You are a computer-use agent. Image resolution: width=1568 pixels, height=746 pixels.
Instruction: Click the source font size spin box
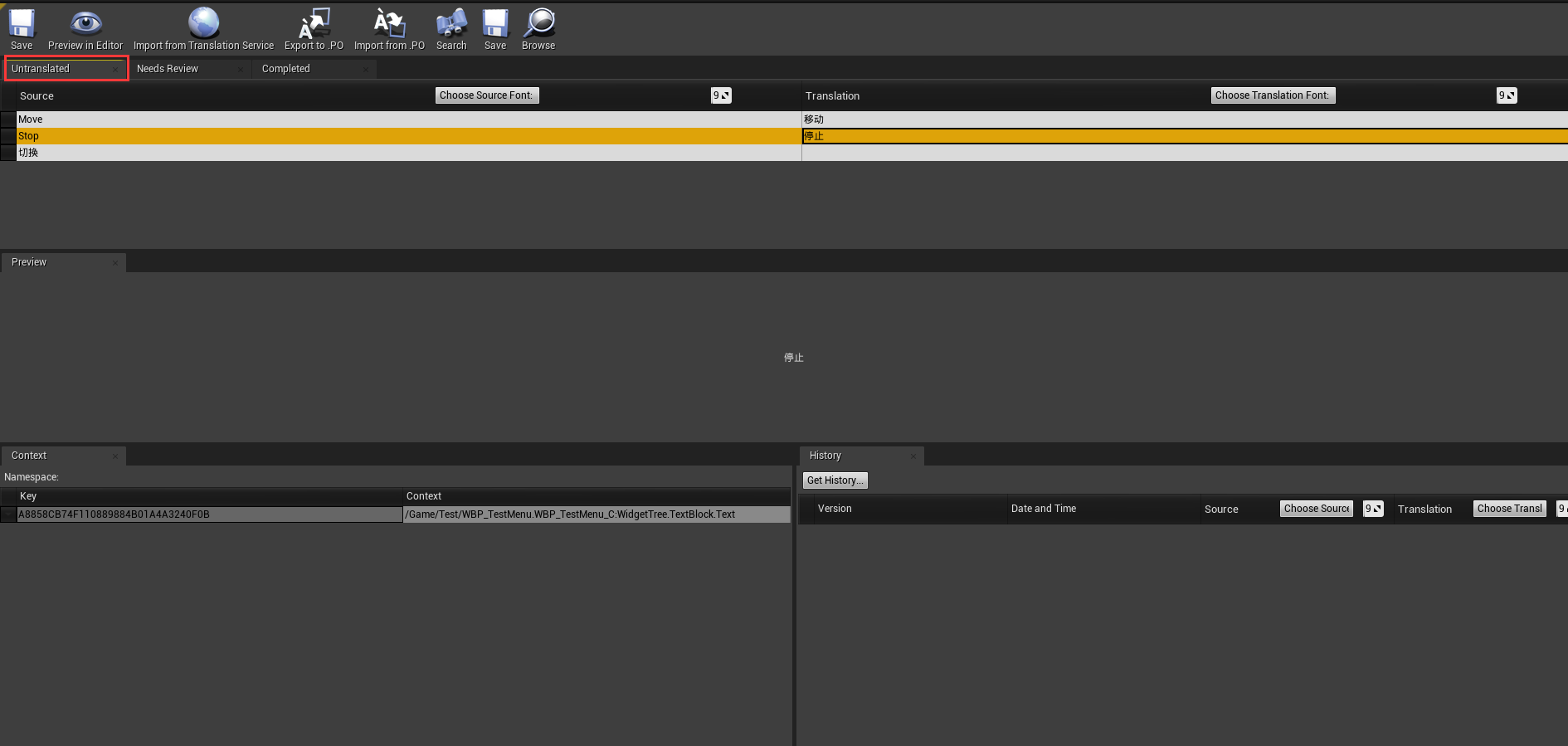[x=721, y=95]
